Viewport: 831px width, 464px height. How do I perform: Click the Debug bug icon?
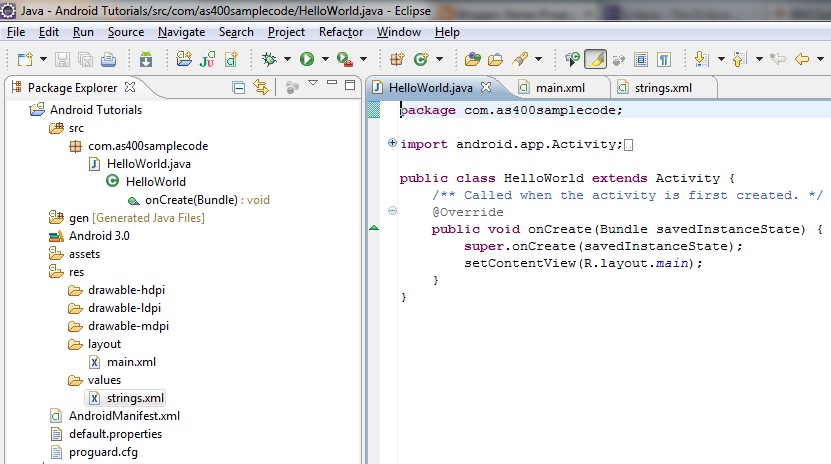(x=269, y=59)
